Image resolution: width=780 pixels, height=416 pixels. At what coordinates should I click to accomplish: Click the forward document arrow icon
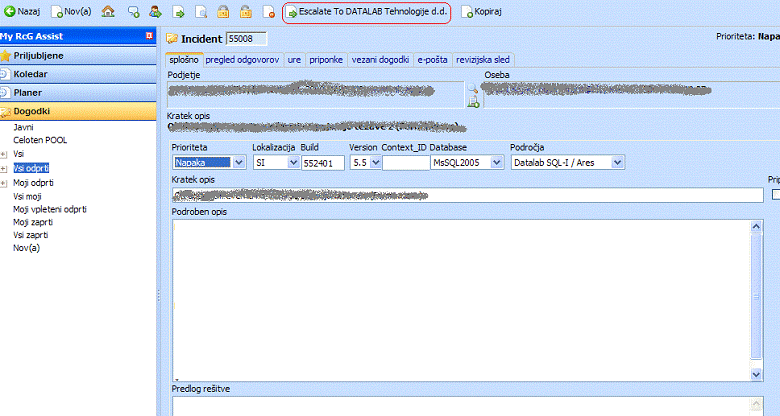[178, 12]
